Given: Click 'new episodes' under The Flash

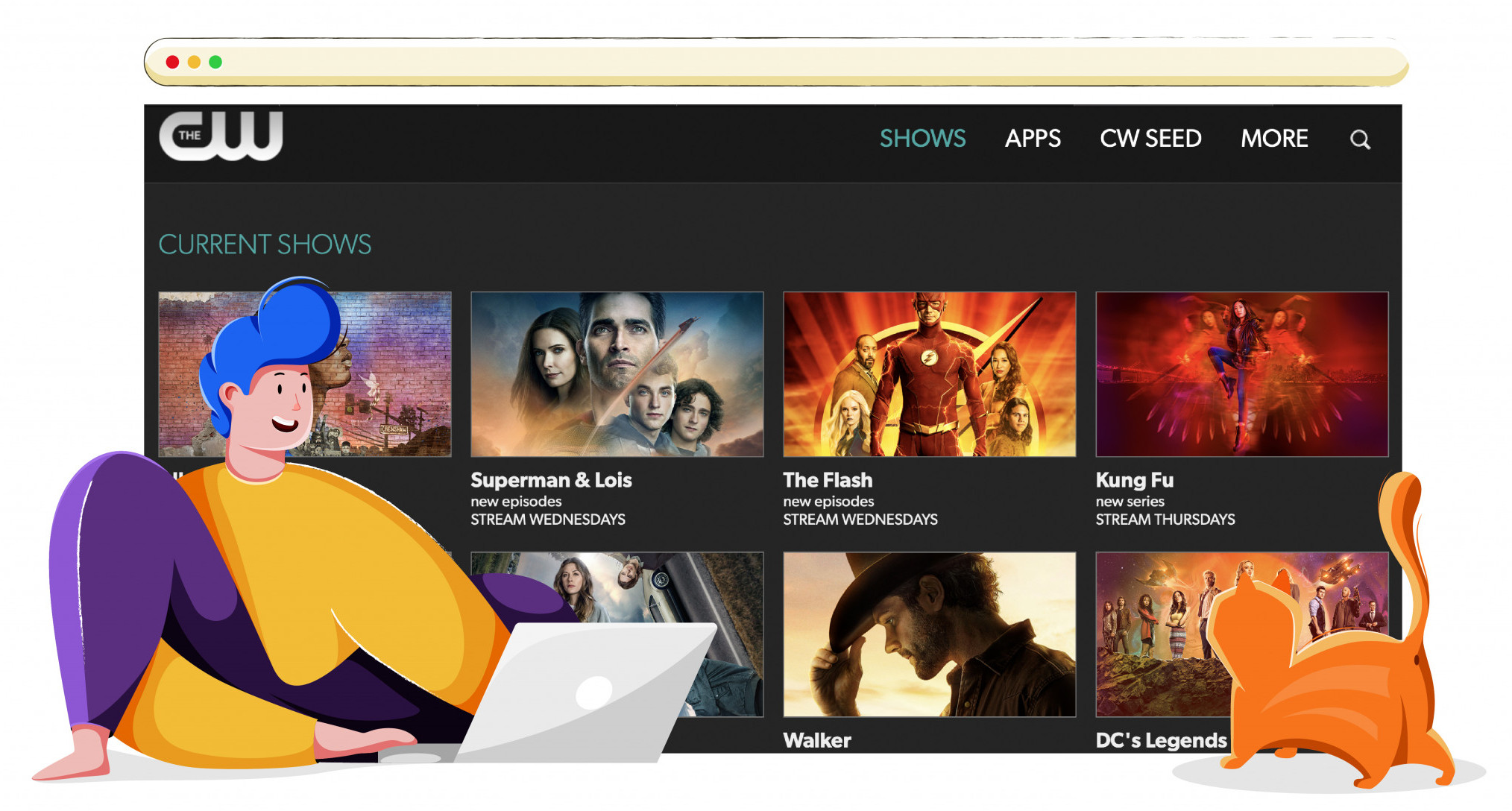Looking at the screenshot, I should coord(828,502).
